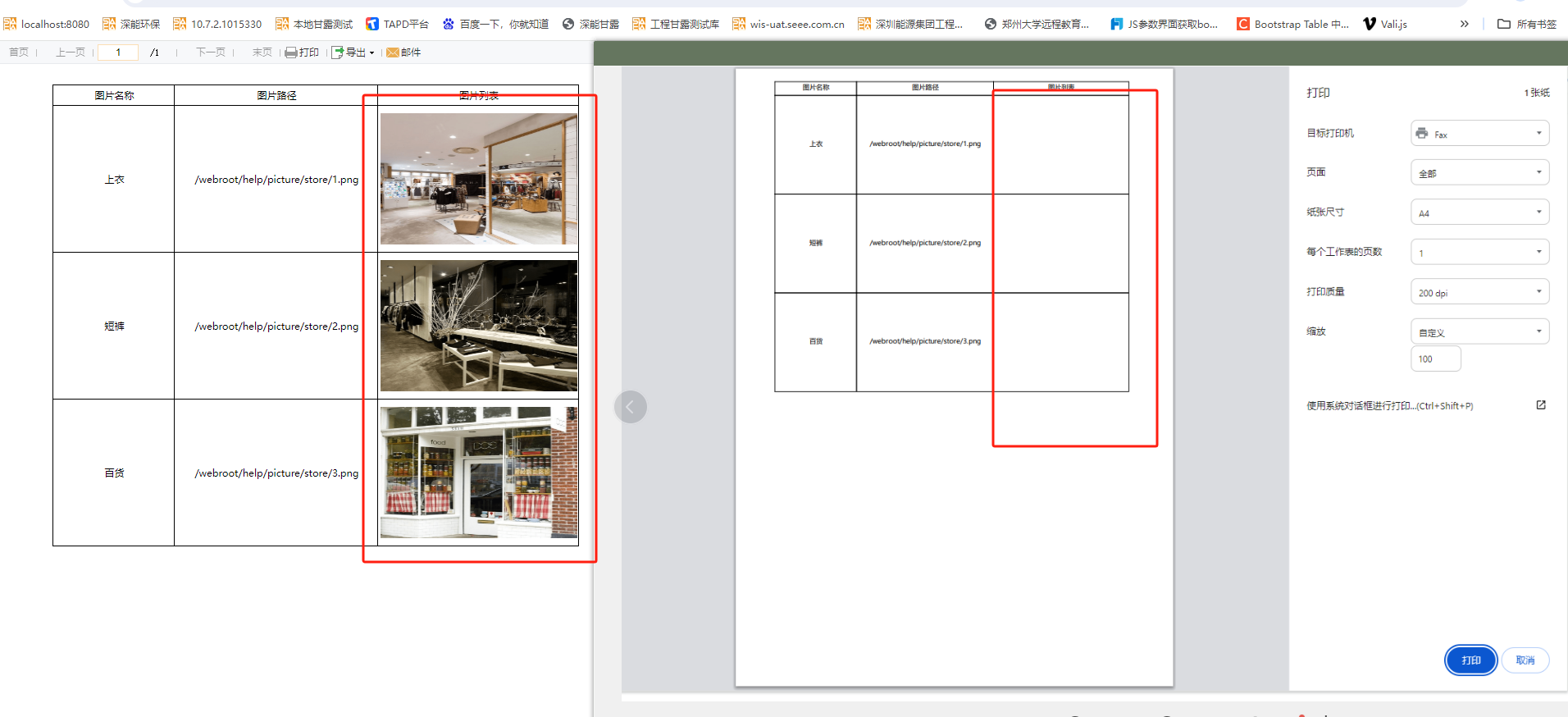Viewport: 1568px width, 717px height.
Task: Click the printer 打印 toolbar icon
Action: click(302, 53)
